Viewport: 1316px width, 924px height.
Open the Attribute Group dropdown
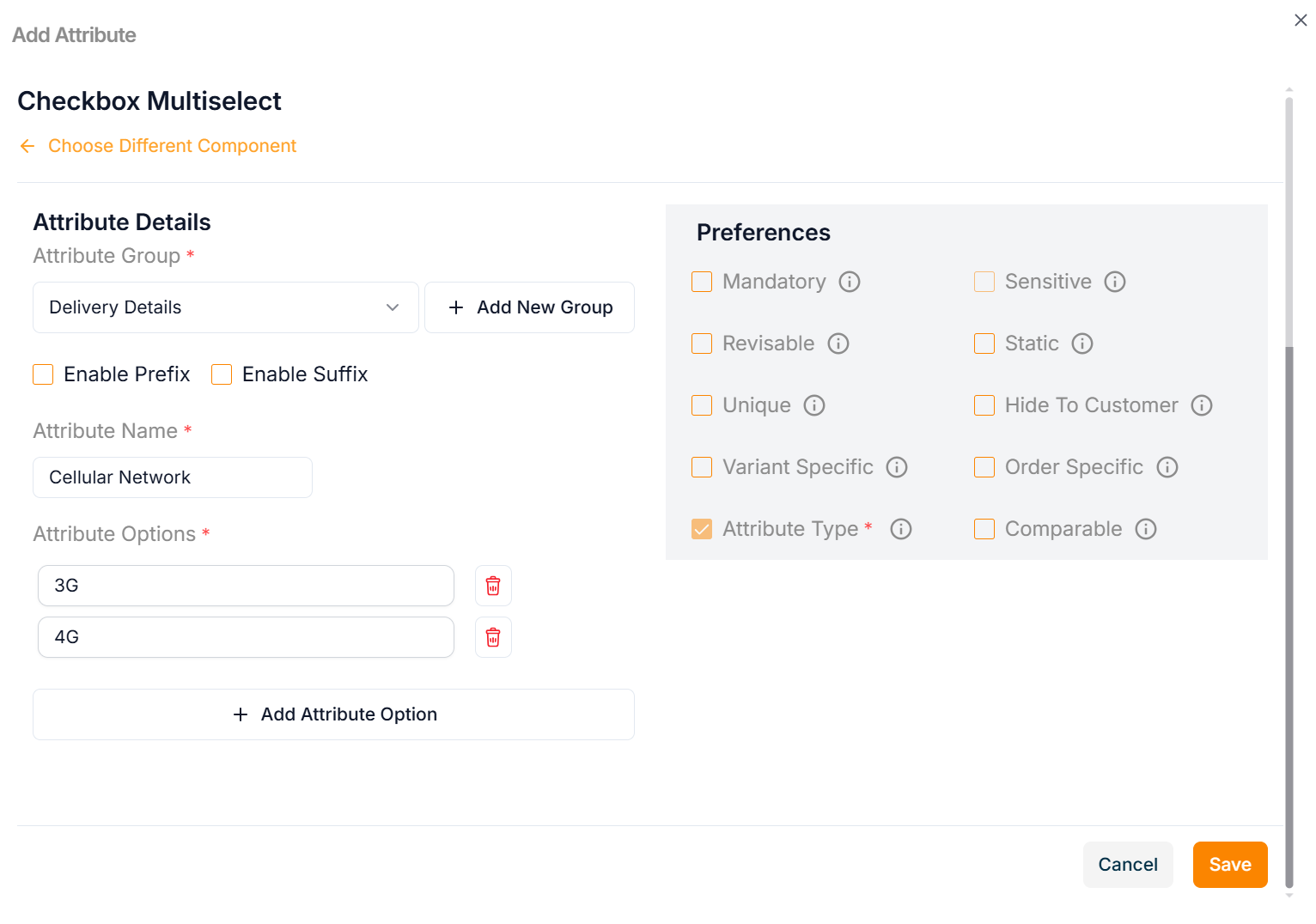pos(225,307)
